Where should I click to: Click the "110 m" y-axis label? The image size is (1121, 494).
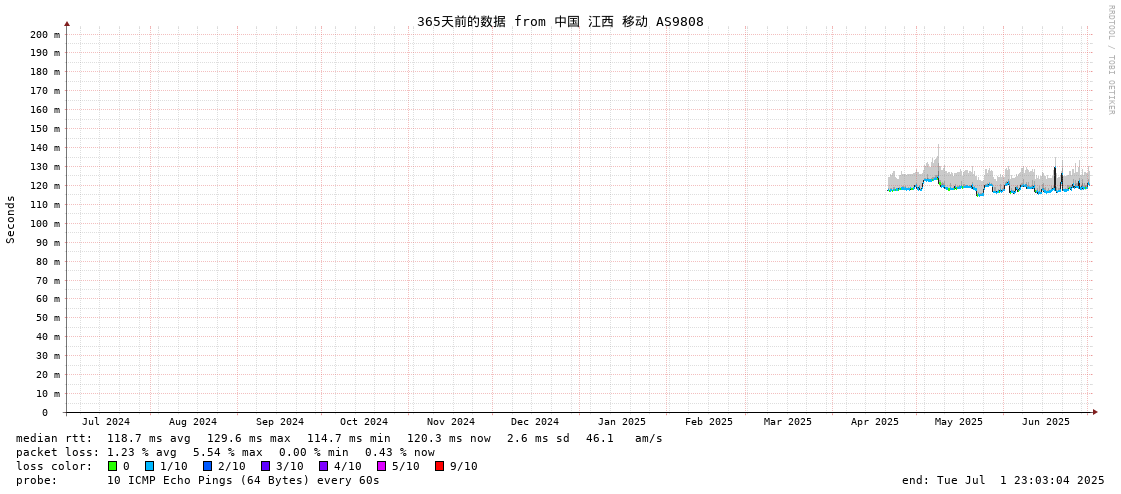coord(45,204)
